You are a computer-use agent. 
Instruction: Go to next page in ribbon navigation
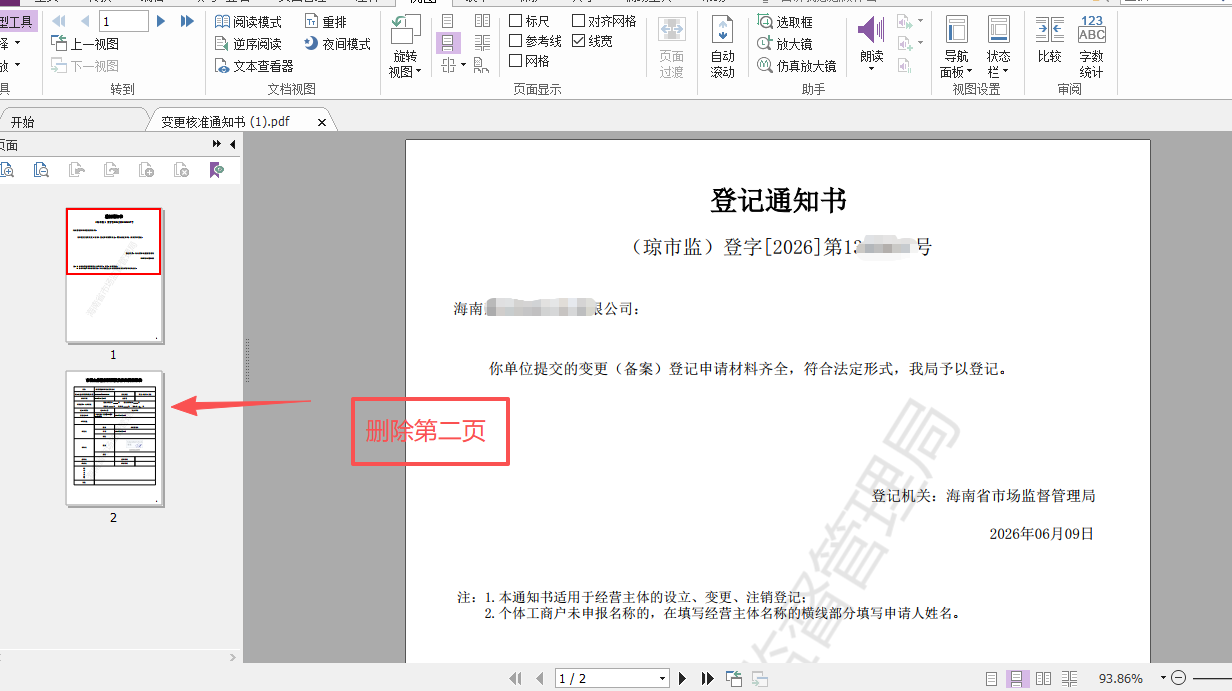[x=161, y=21]
